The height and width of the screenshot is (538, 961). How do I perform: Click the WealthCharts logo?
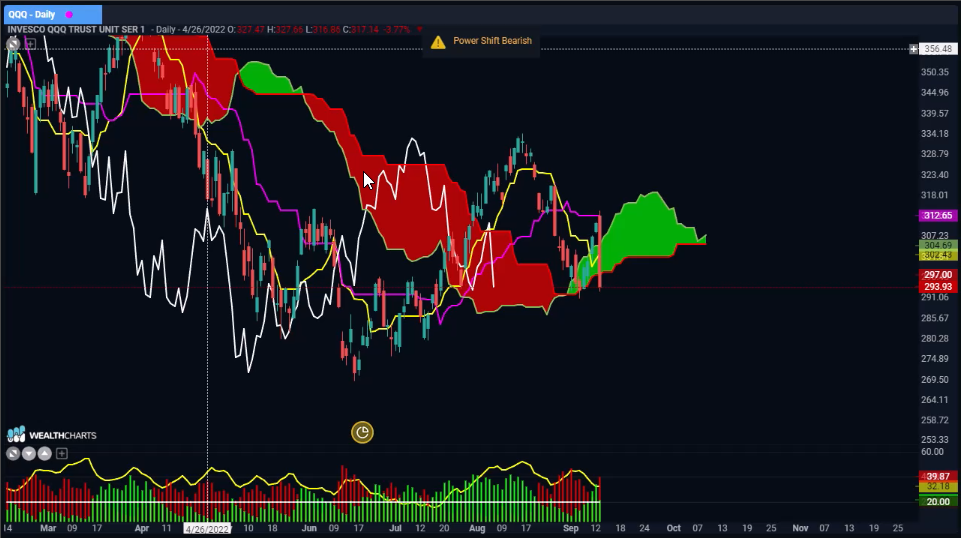click(x=51, y=435)
